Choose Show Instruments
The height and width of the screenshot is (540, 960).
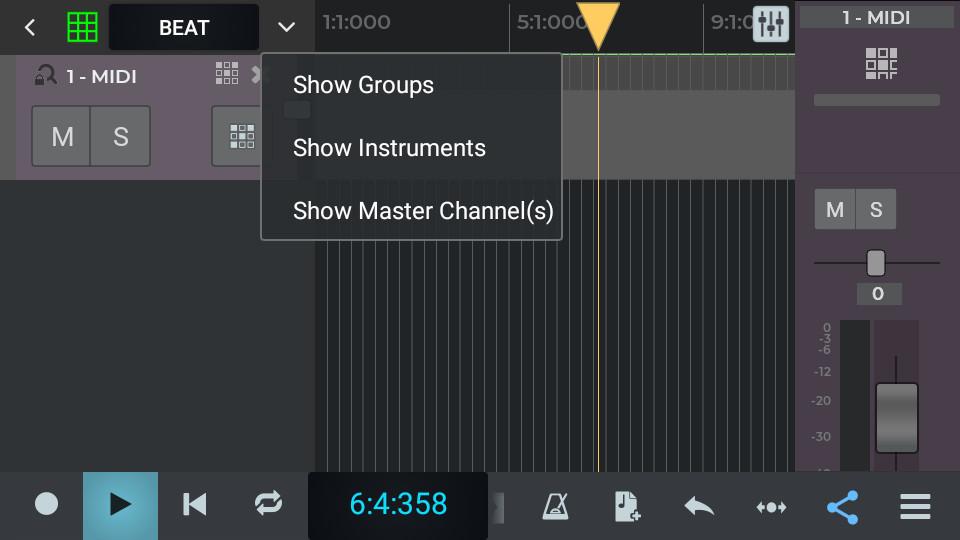tap(389, 148)
